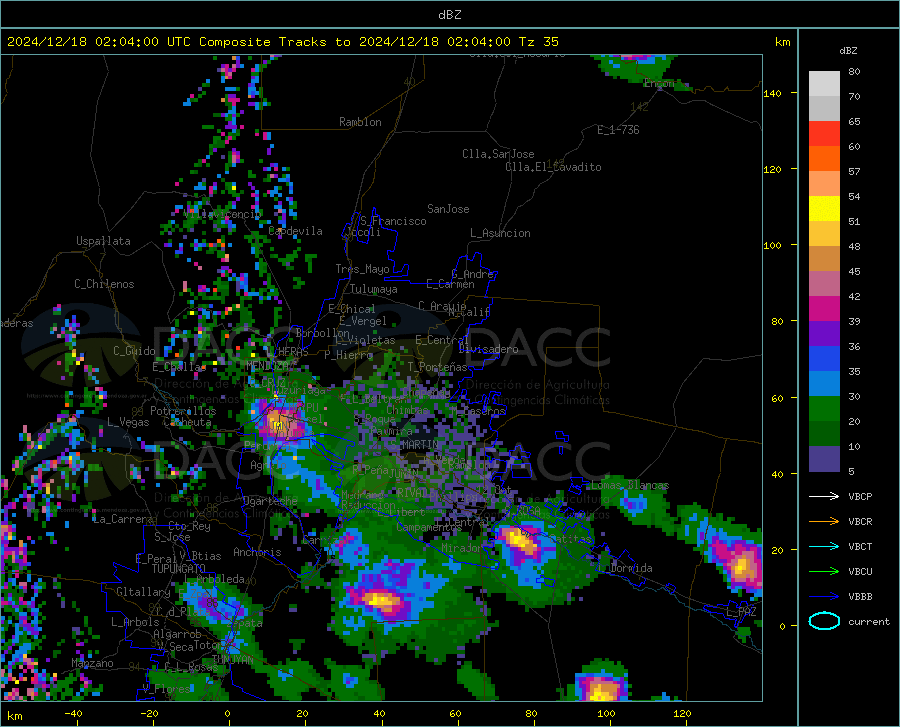The height and width of the screenshot is (727, 900).
Task: Click the 'Ramblon' map label
Action: point(360,122)
